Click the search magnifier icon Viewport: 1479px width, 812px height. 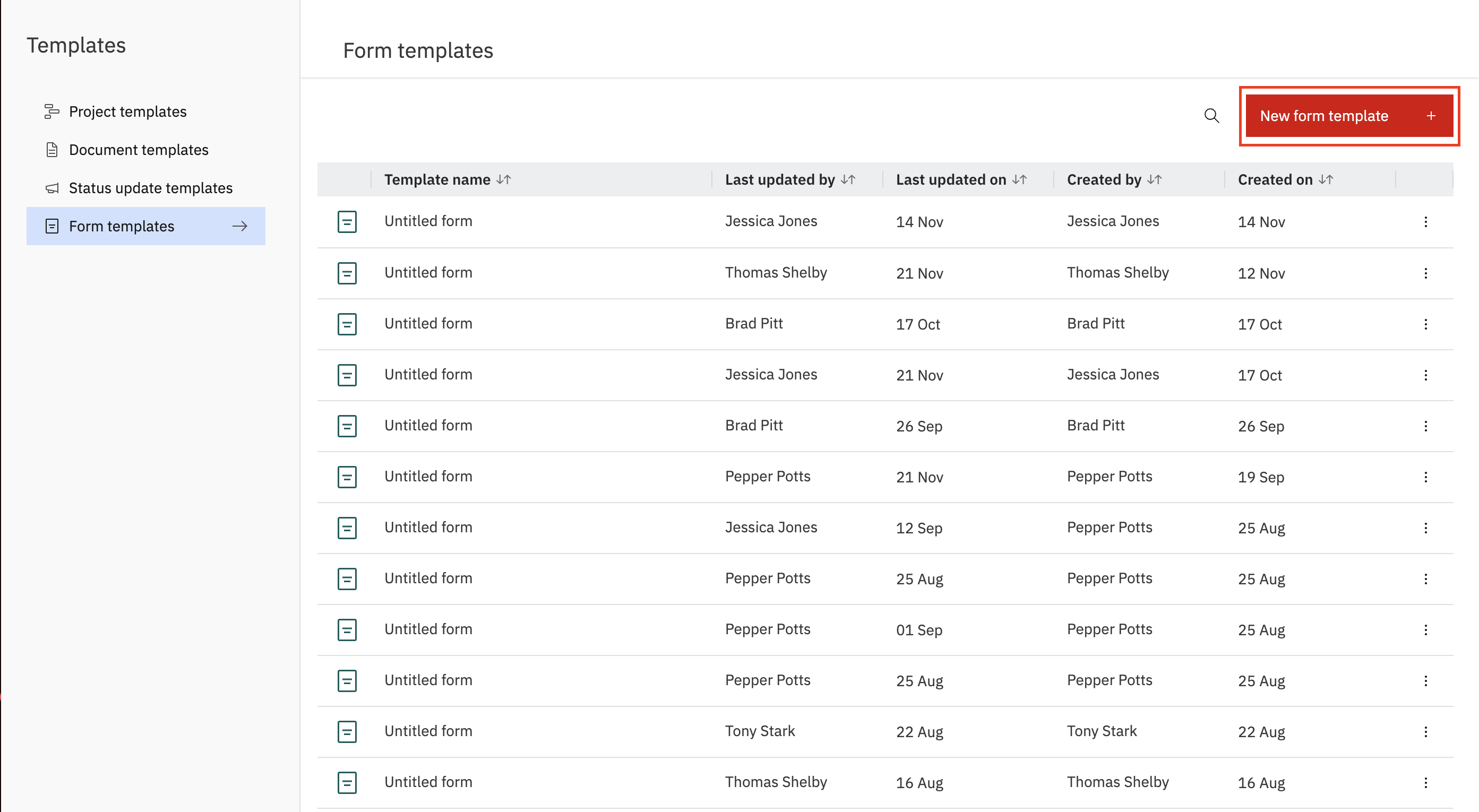coord(1211,116)
